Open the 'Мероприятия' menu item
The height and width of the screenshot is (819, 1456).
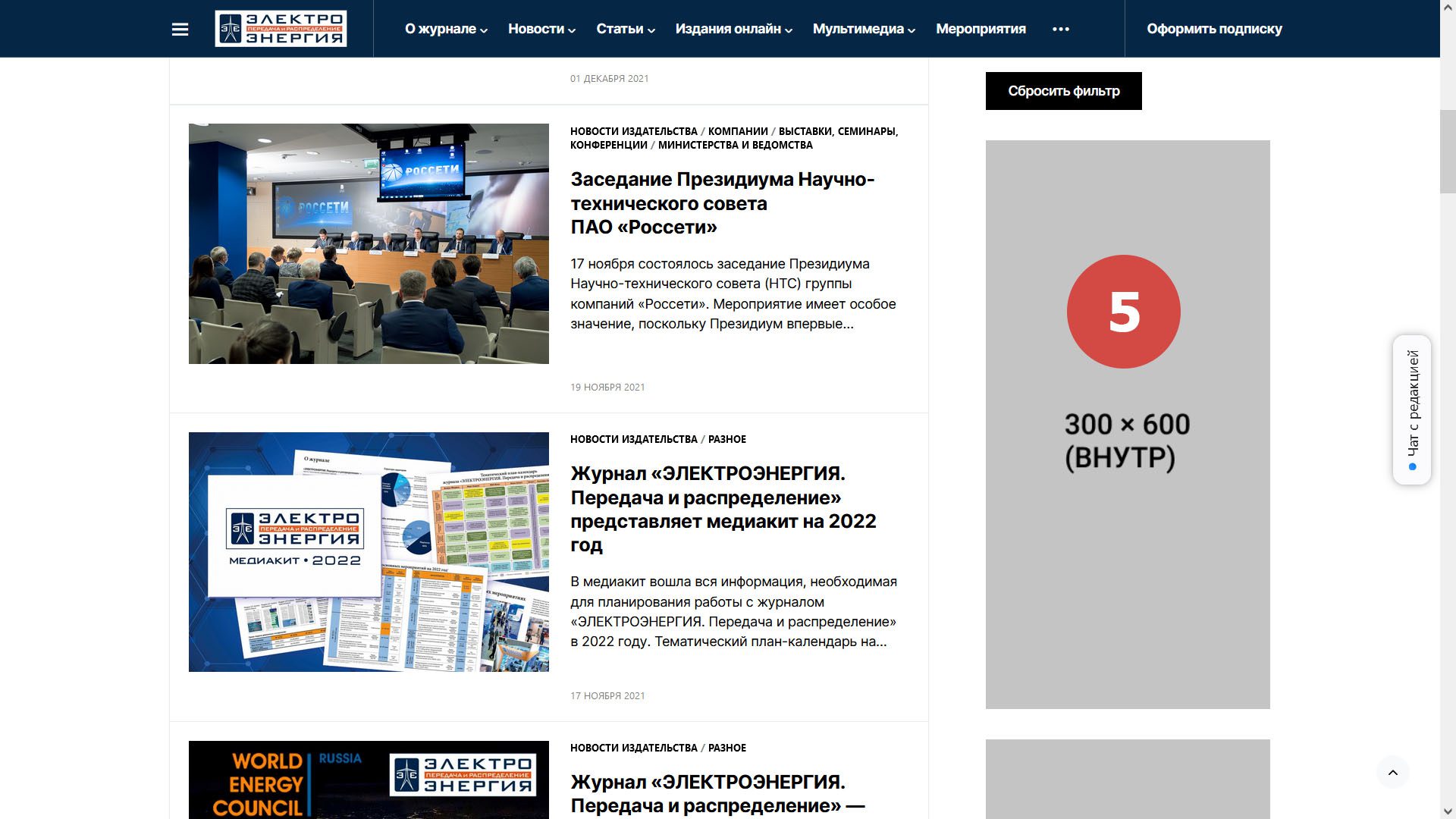tap(981, 29)
